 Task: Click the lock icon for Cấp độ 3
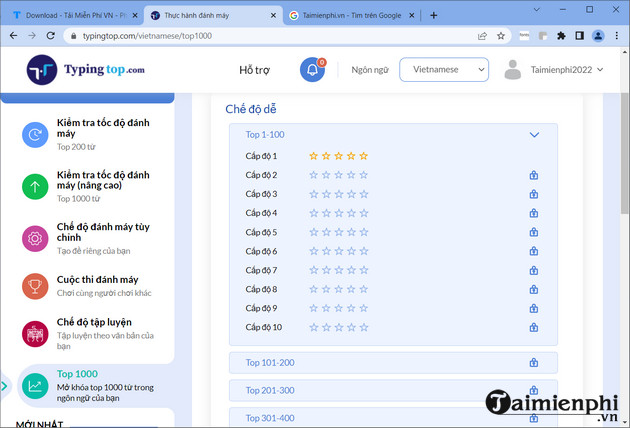[534, 194]
